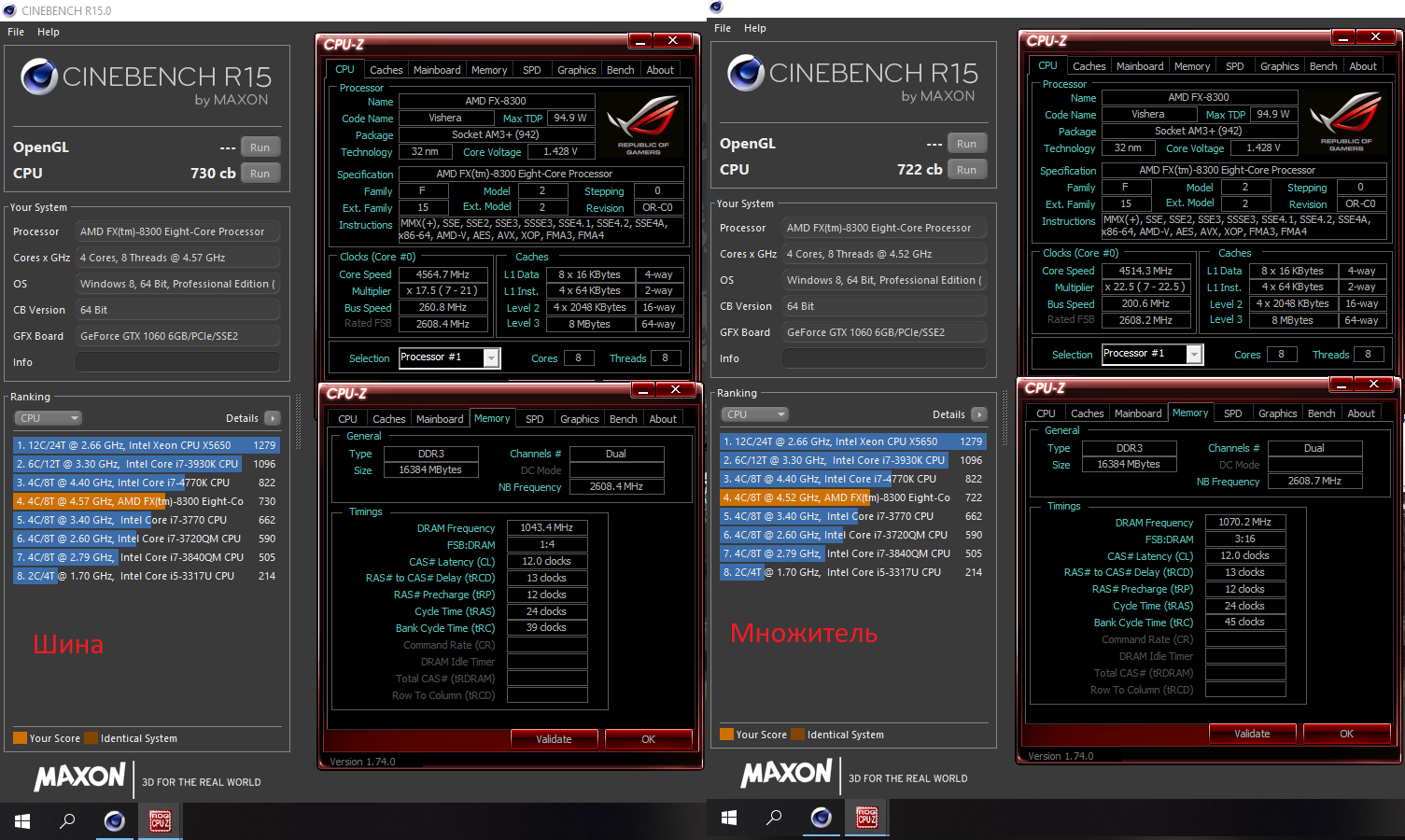Open the About tab in right upper CPU-Z
Image resolution: width=1405 pixels, height=840 pixels.
pos(1363,66)
